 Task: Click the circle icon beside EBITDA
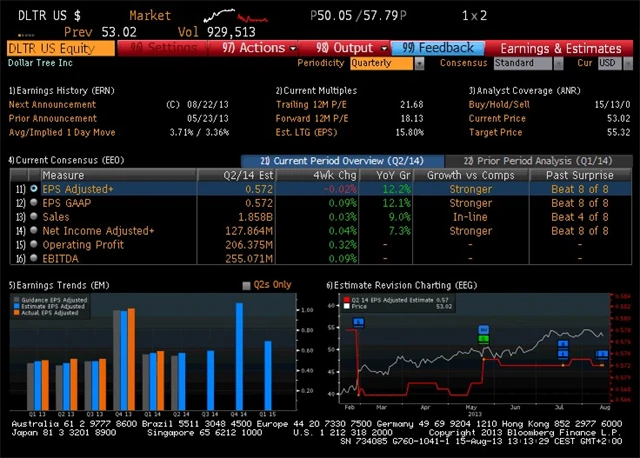34,257
